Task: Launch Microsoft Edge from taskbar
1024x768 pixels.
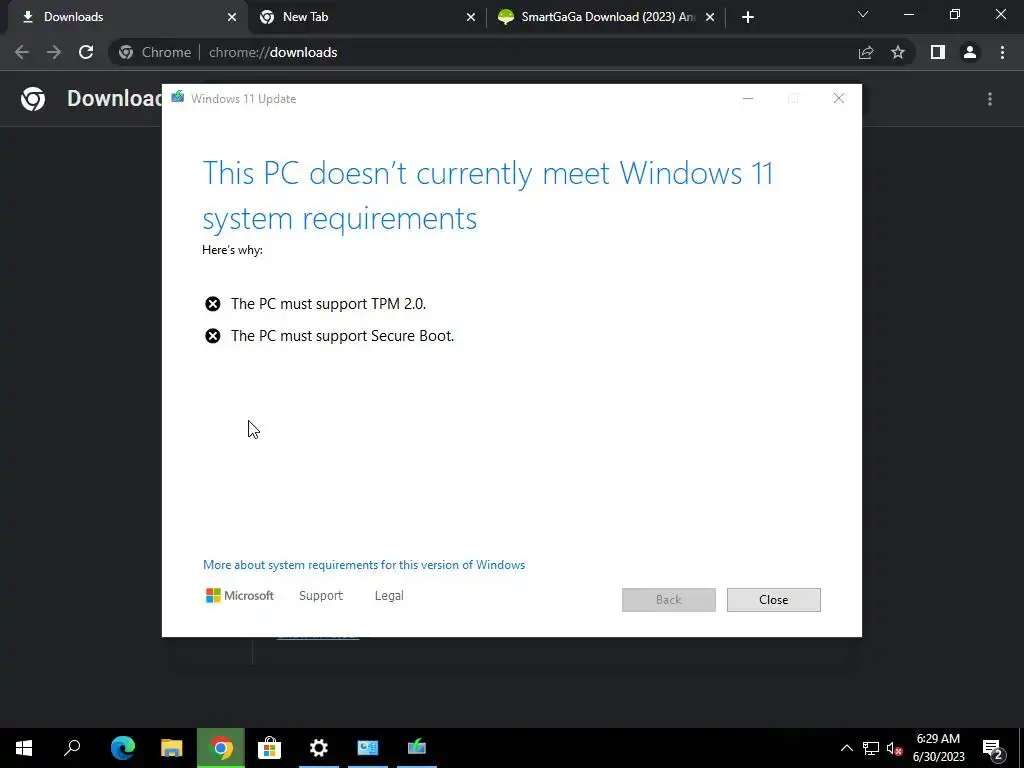Action: [122, 748]
